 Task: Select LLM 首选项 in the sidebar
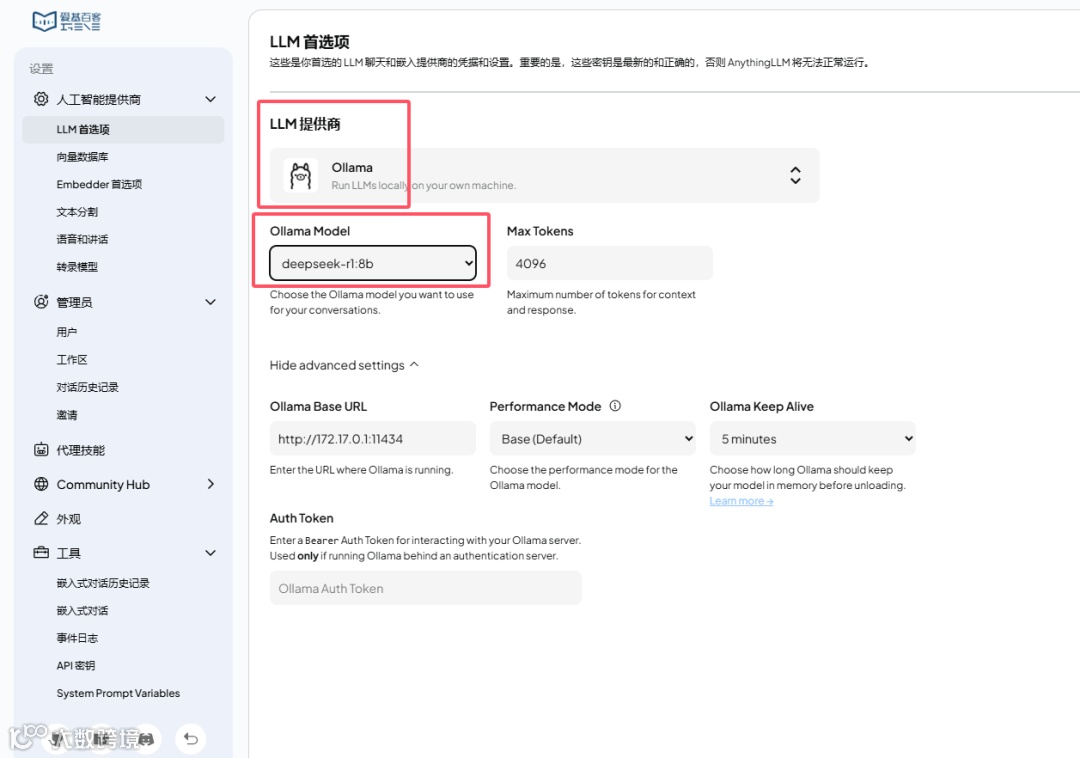pos(123,129)
